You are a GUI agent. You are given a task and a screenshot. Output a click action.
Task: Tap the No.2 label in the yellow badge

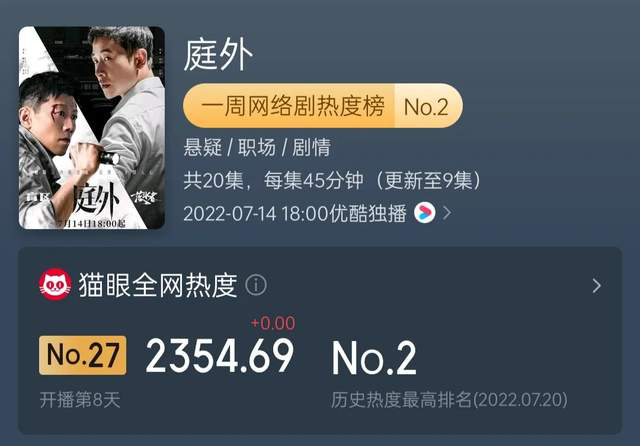[x=426, y=107]
